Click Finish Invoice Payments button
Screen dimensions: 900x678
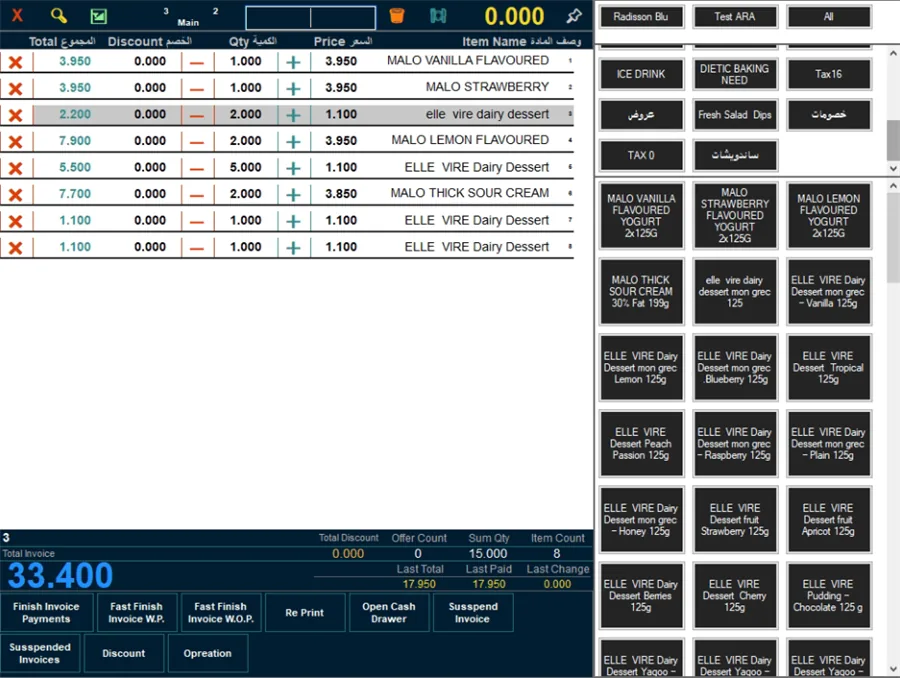46,613
